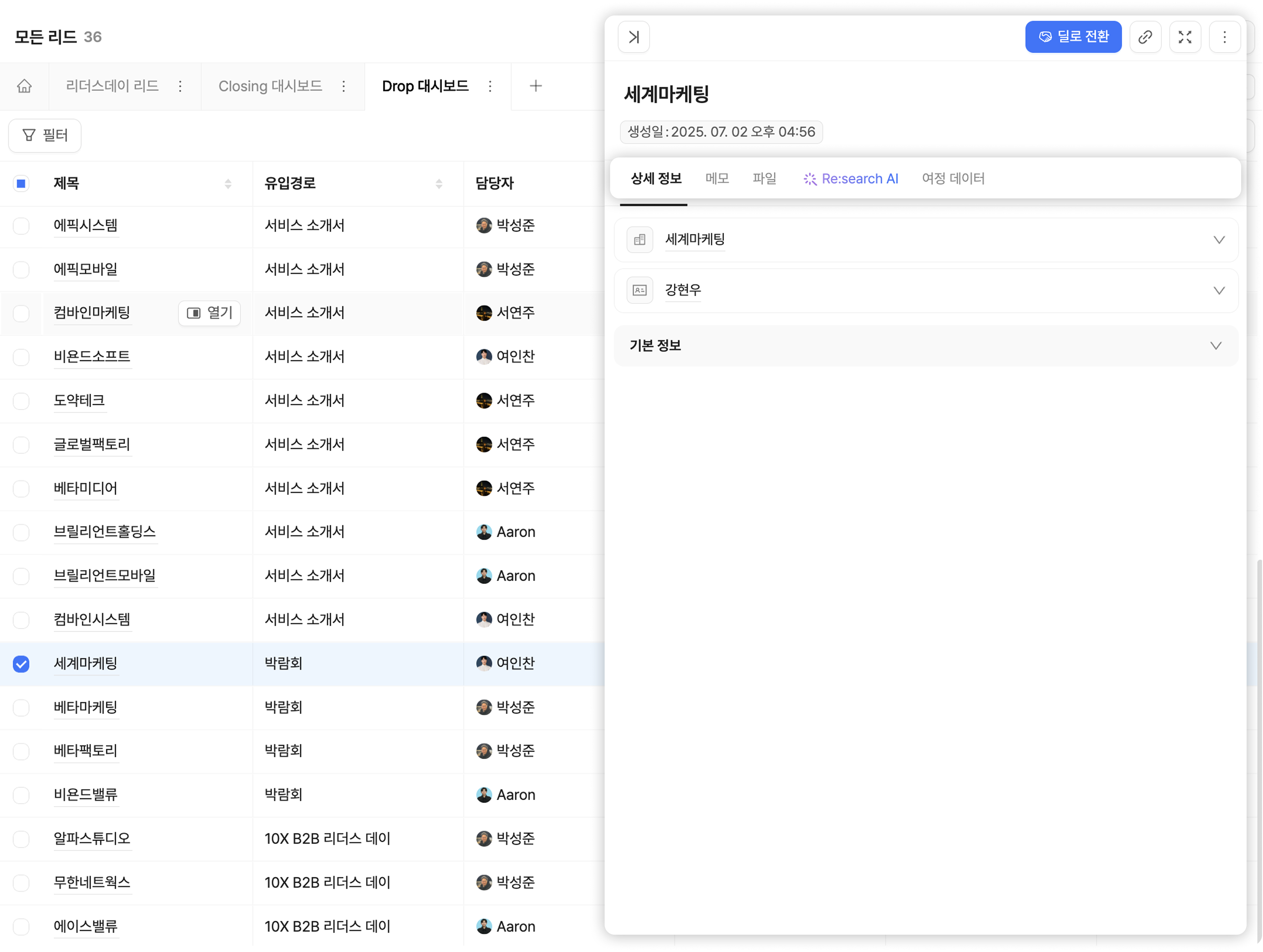Toggle the select-all header checkbox

click(21, 184)
